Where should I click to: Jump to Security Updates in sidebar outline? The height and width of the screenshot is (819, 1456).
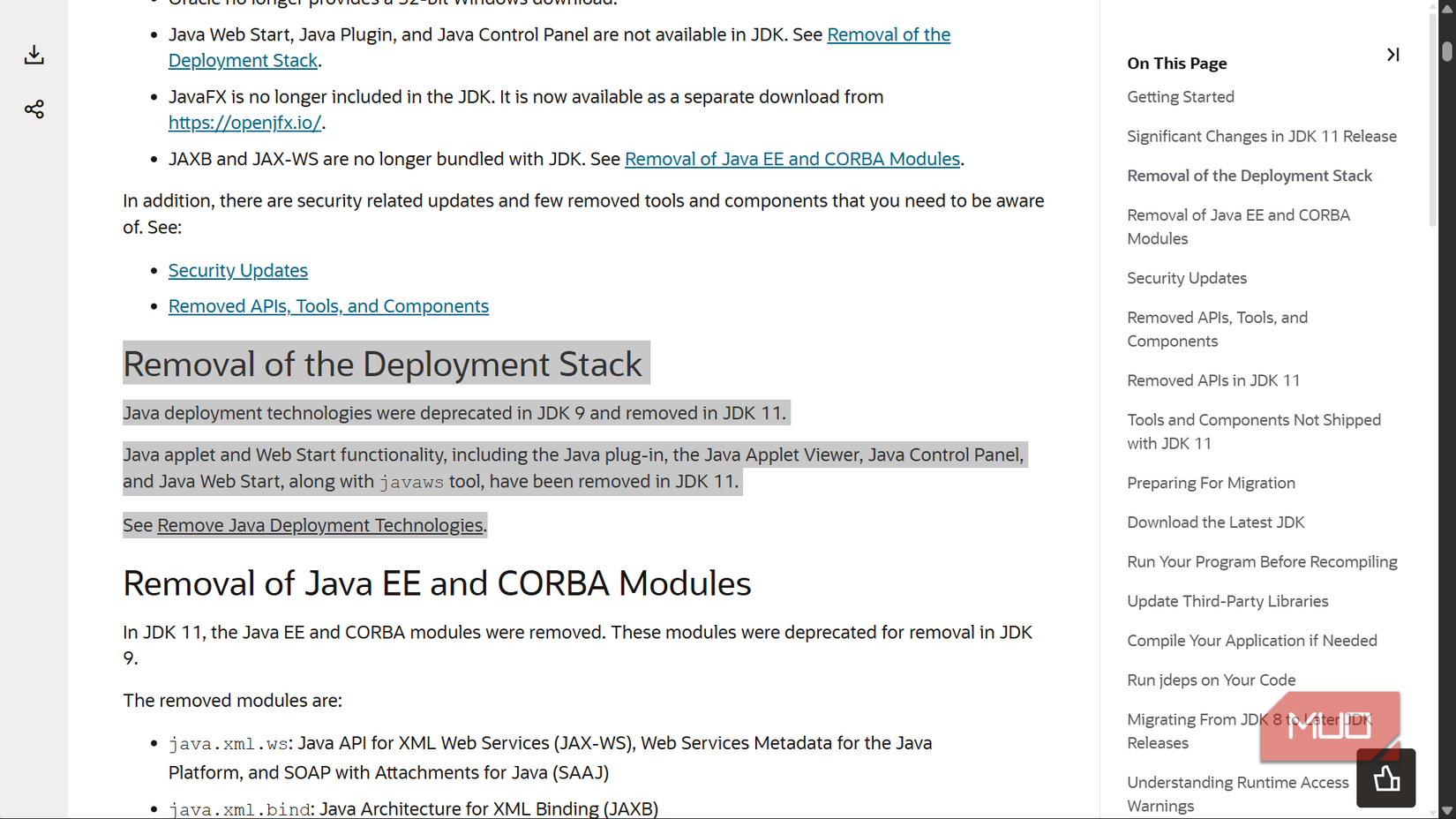1187,278
